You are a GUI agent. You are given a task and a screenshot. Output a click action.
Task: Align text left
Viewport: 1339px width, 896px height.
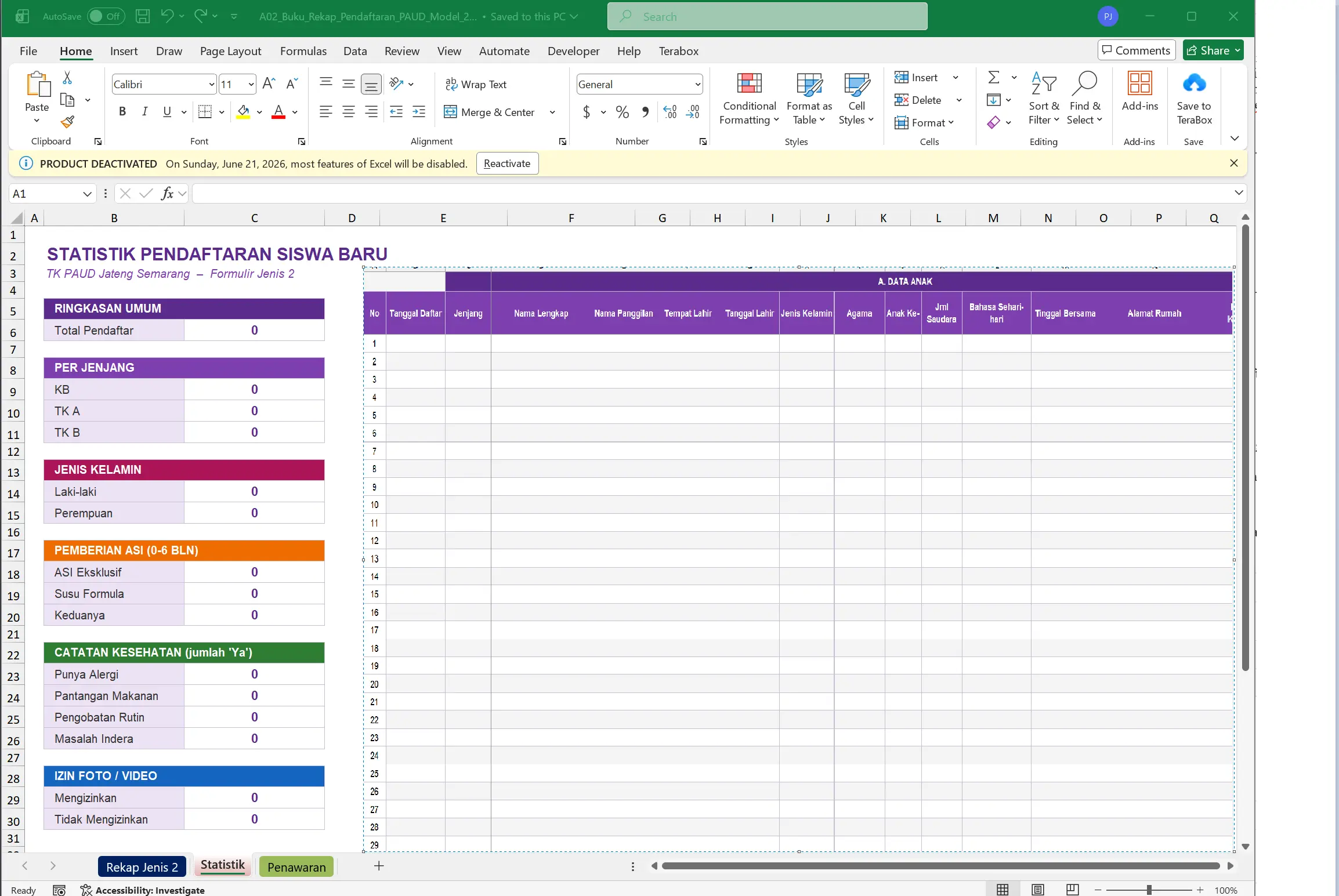coord(326,112)
